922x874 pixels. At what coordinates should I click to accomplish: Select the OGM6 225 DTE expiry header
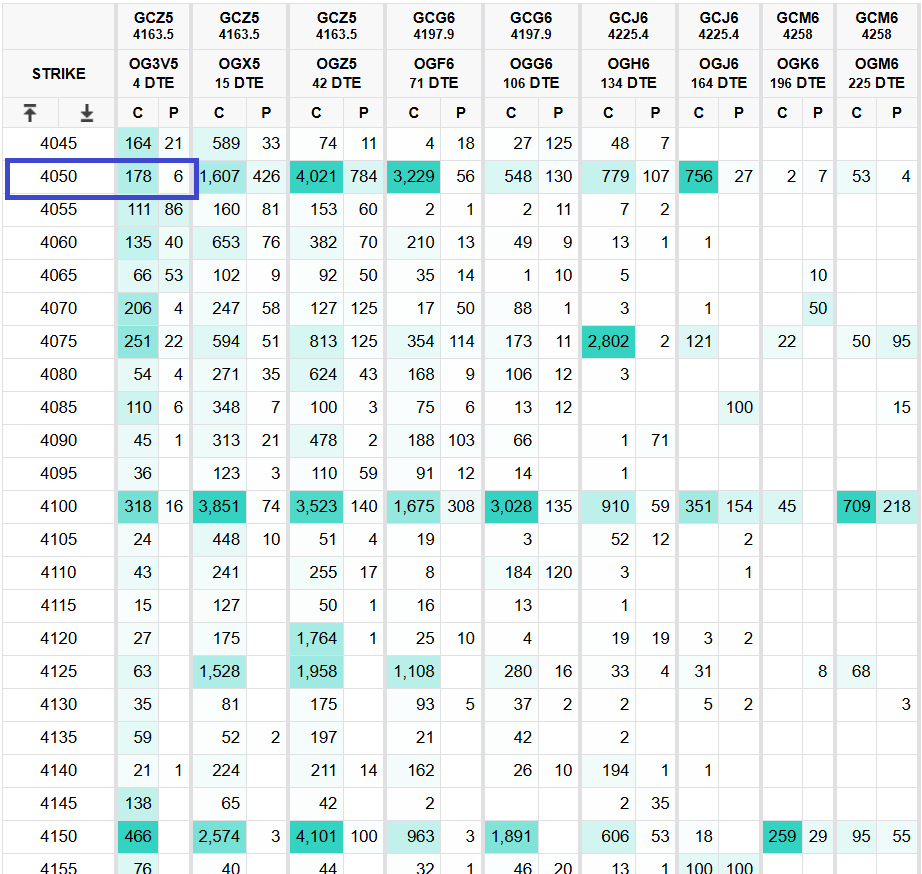point(877,74)
